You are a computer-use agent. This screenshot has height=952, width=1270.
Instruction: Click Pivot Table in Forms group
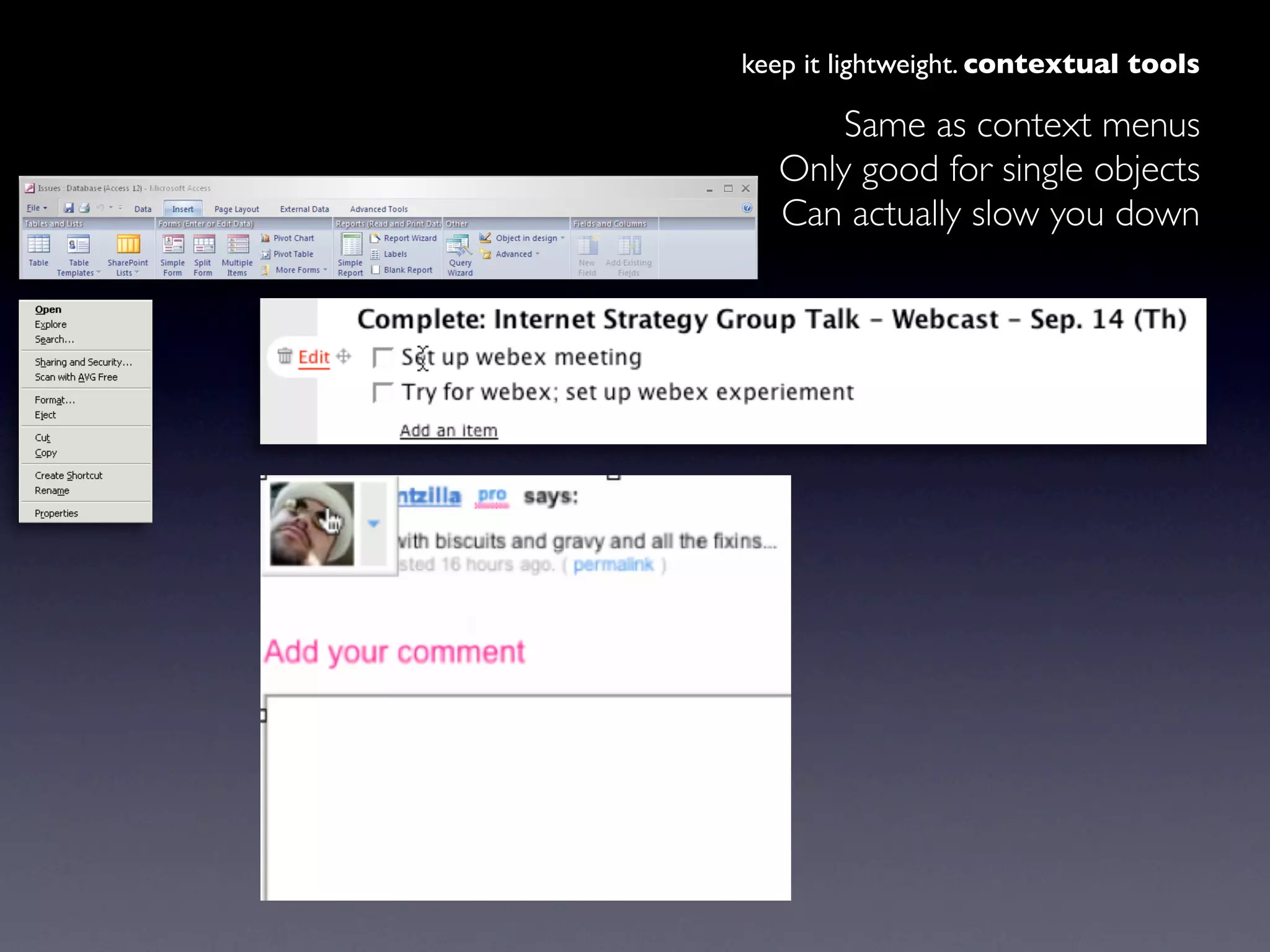pyautogui.click(x=288, y=254)
